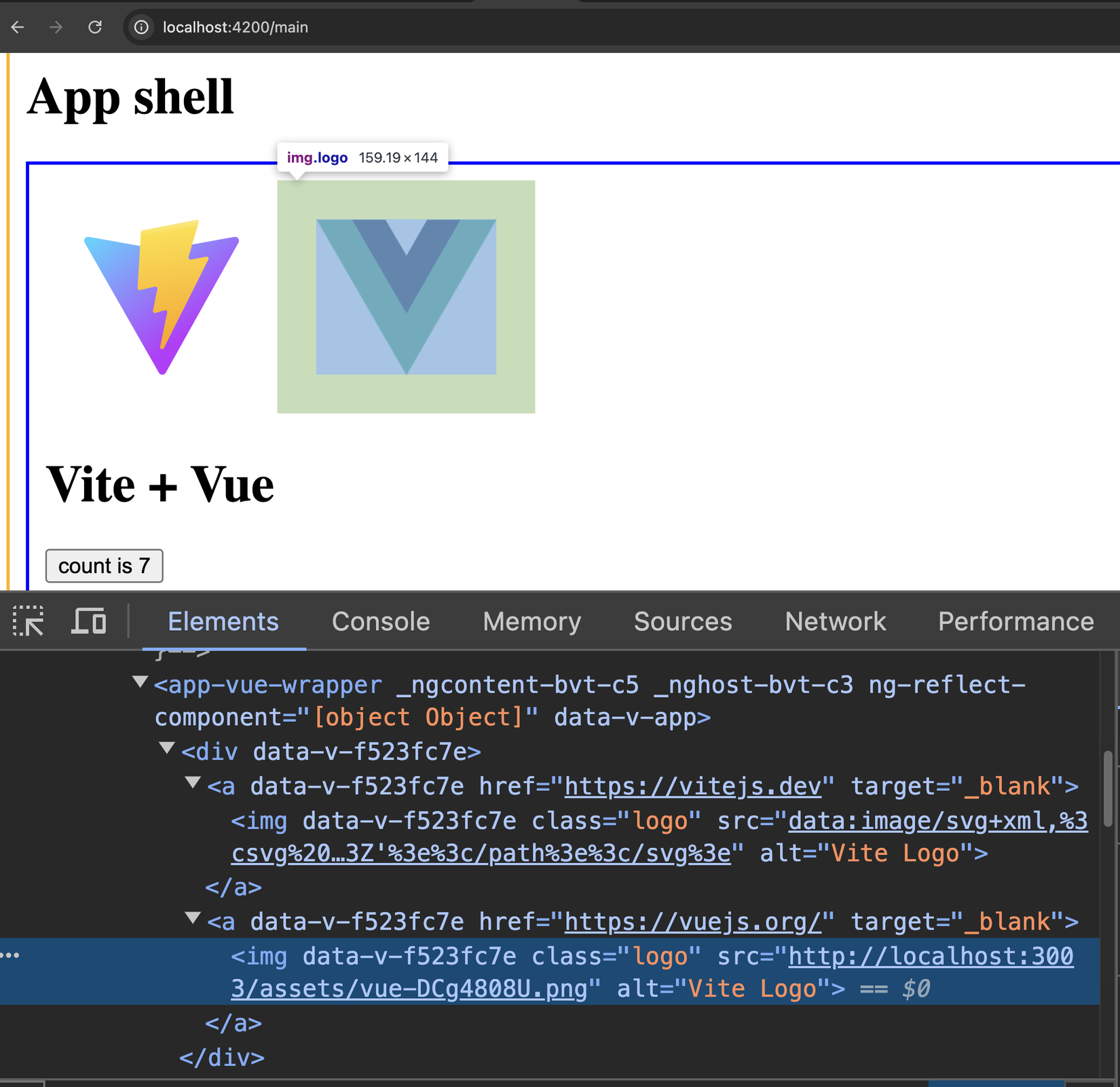Open the Console tab

(381, 621)
